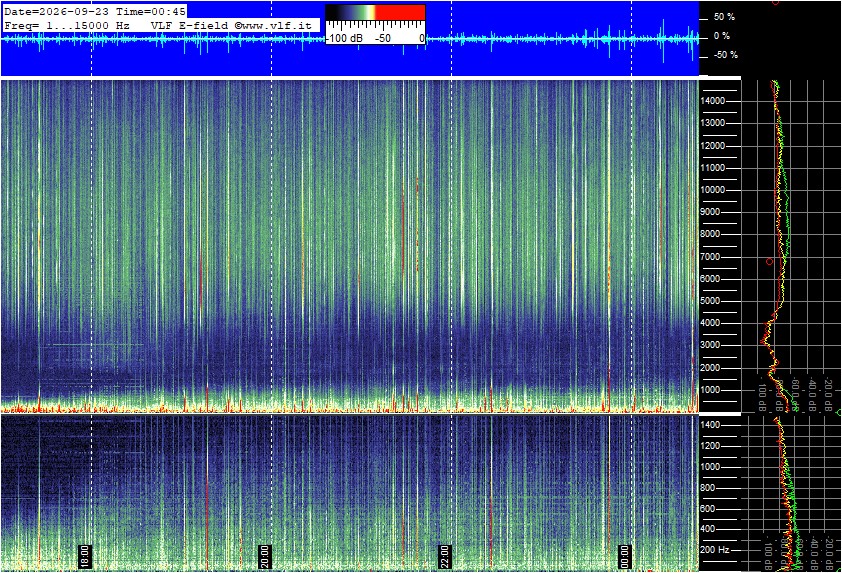Click the -50 % amplitude scale label
This screenshot has height=573, width=842.
tap(725, 55)
